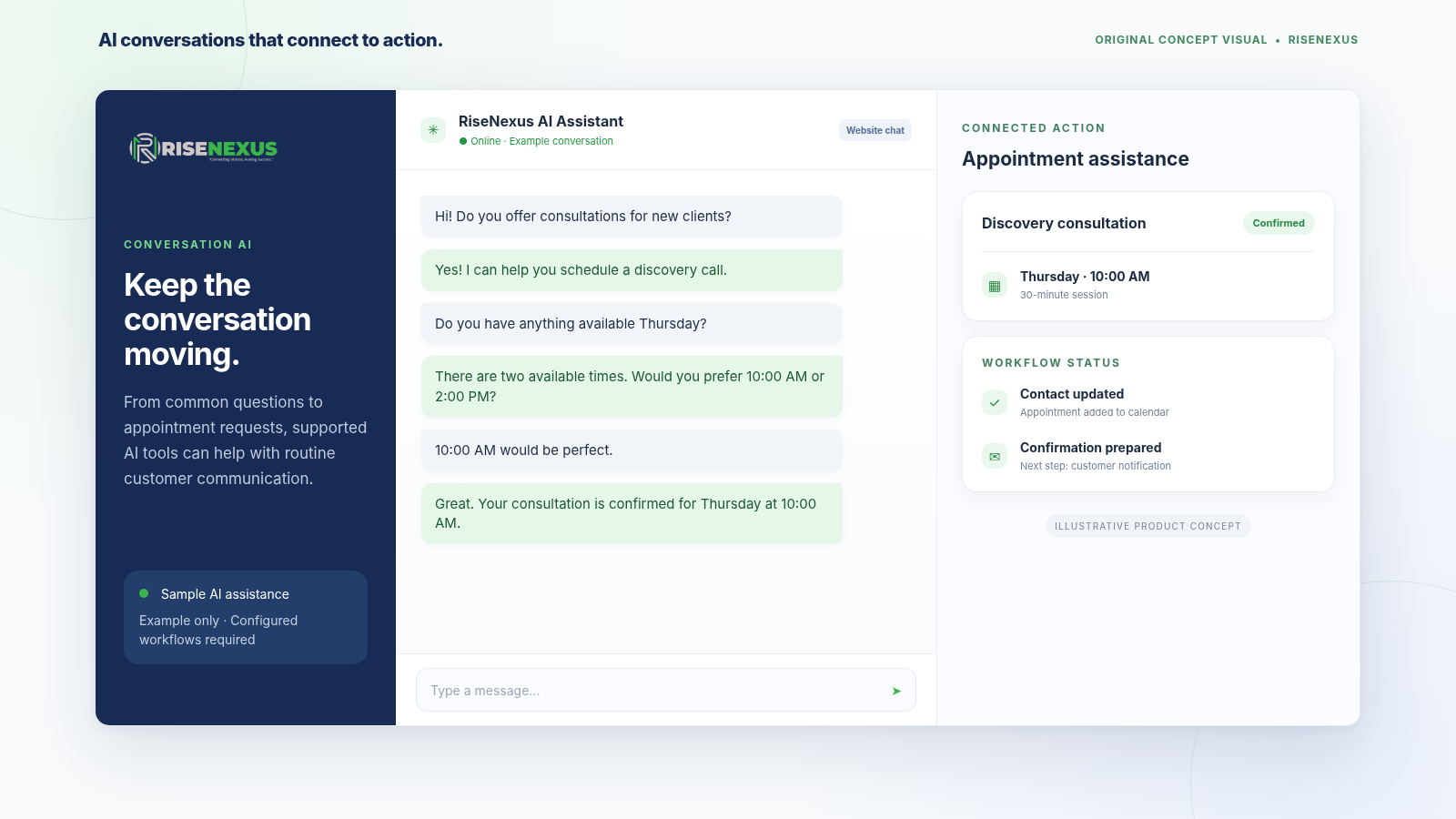Click the Sample AI assistance card title
This screenshot has height=819, width=1456.
pyautogui.click(x=225, y=594)
